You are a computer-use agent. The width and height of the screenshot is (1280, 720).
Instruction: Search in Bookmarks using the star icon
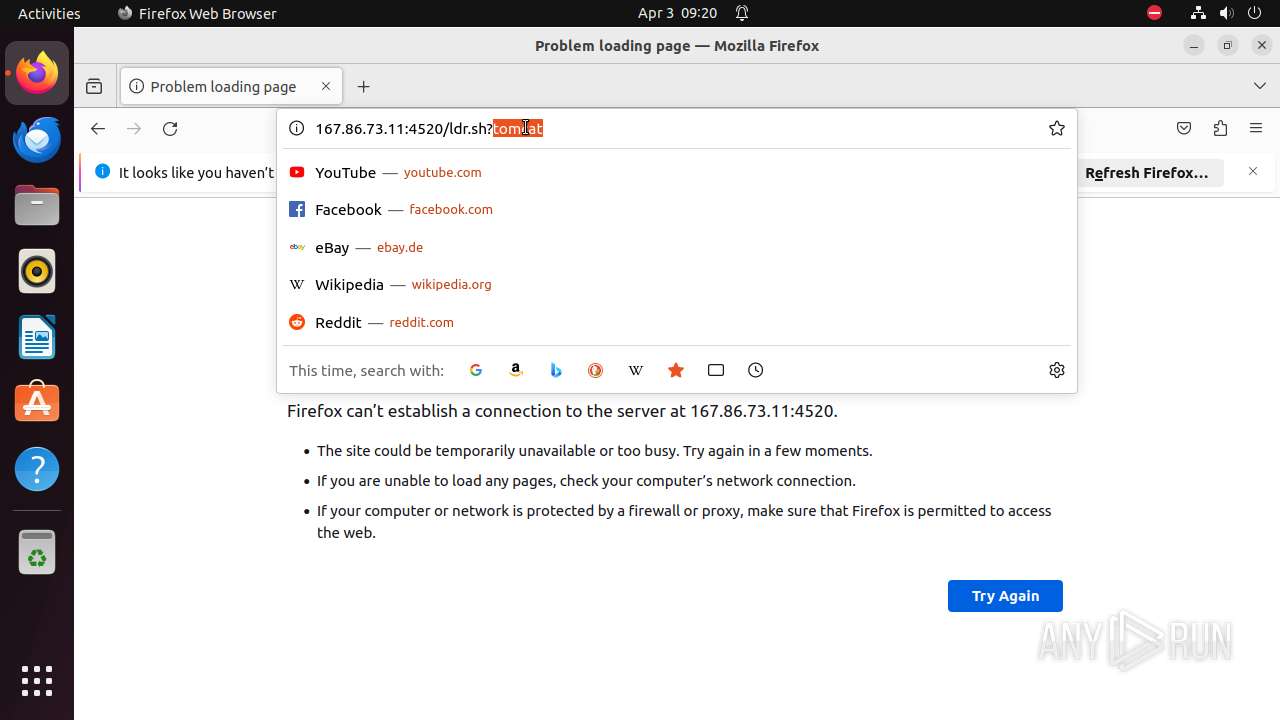[676, 370]
